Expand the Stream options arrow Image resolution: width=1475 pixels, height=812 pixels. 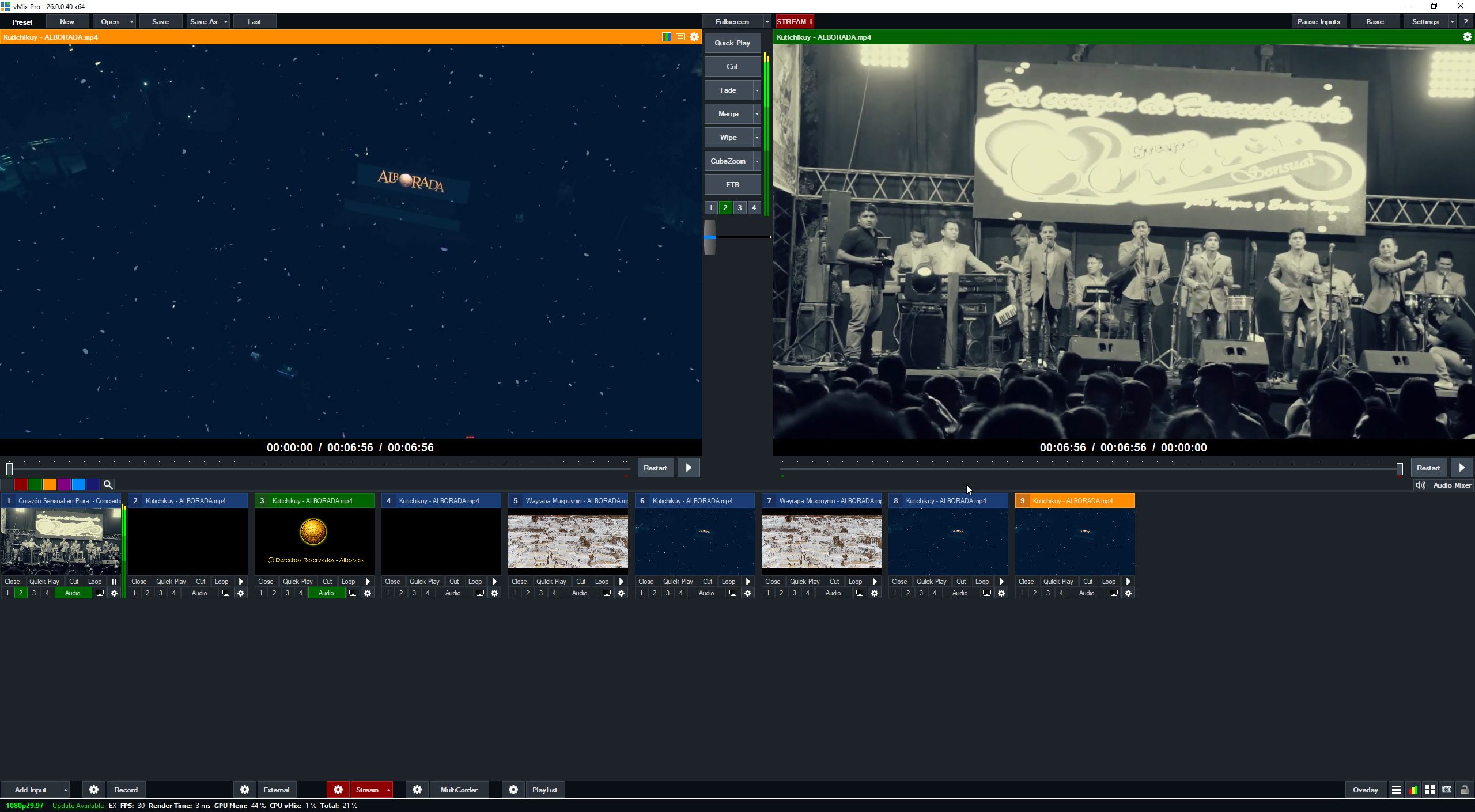(x=388, y=790)
